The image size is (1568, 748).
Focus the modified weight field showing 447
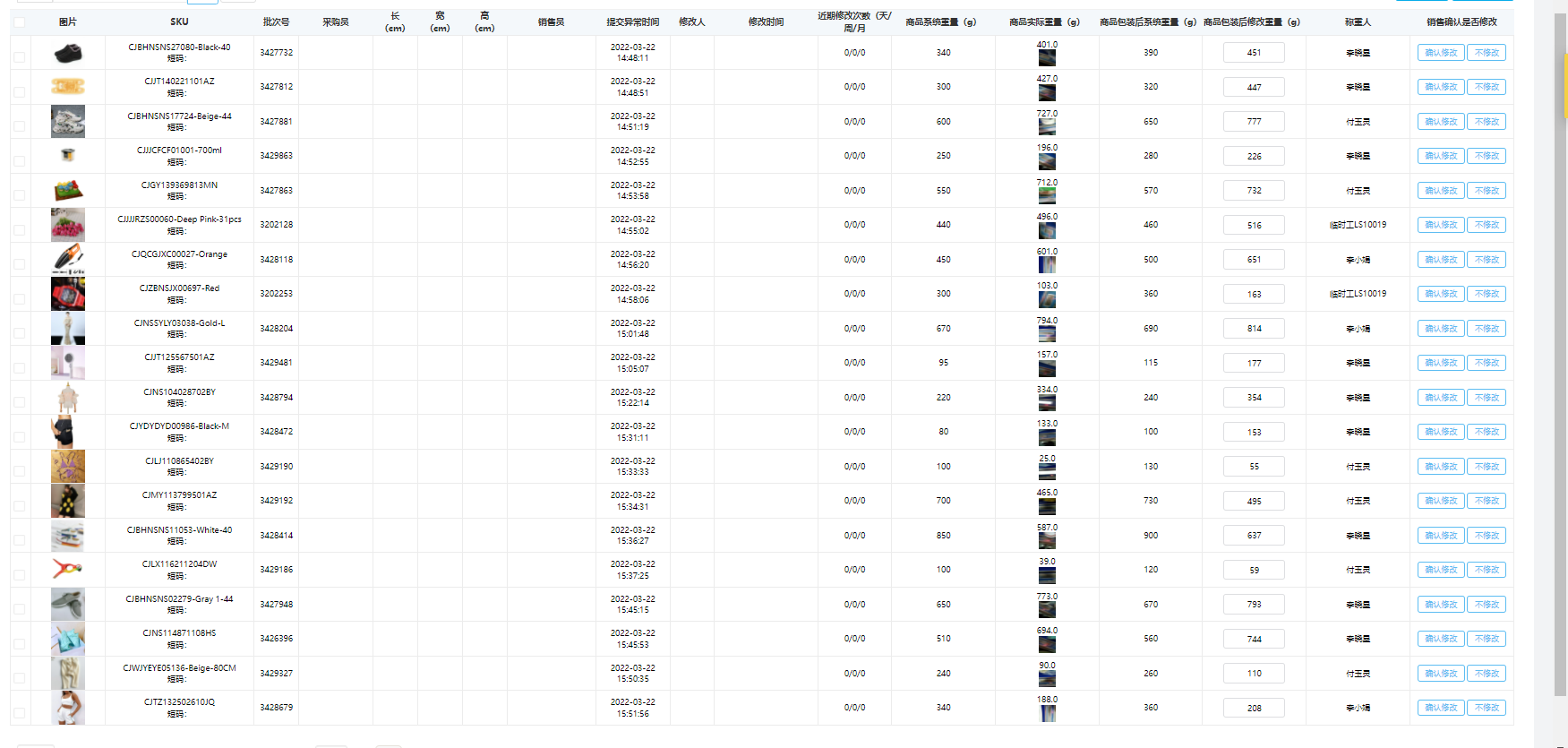1254,87
